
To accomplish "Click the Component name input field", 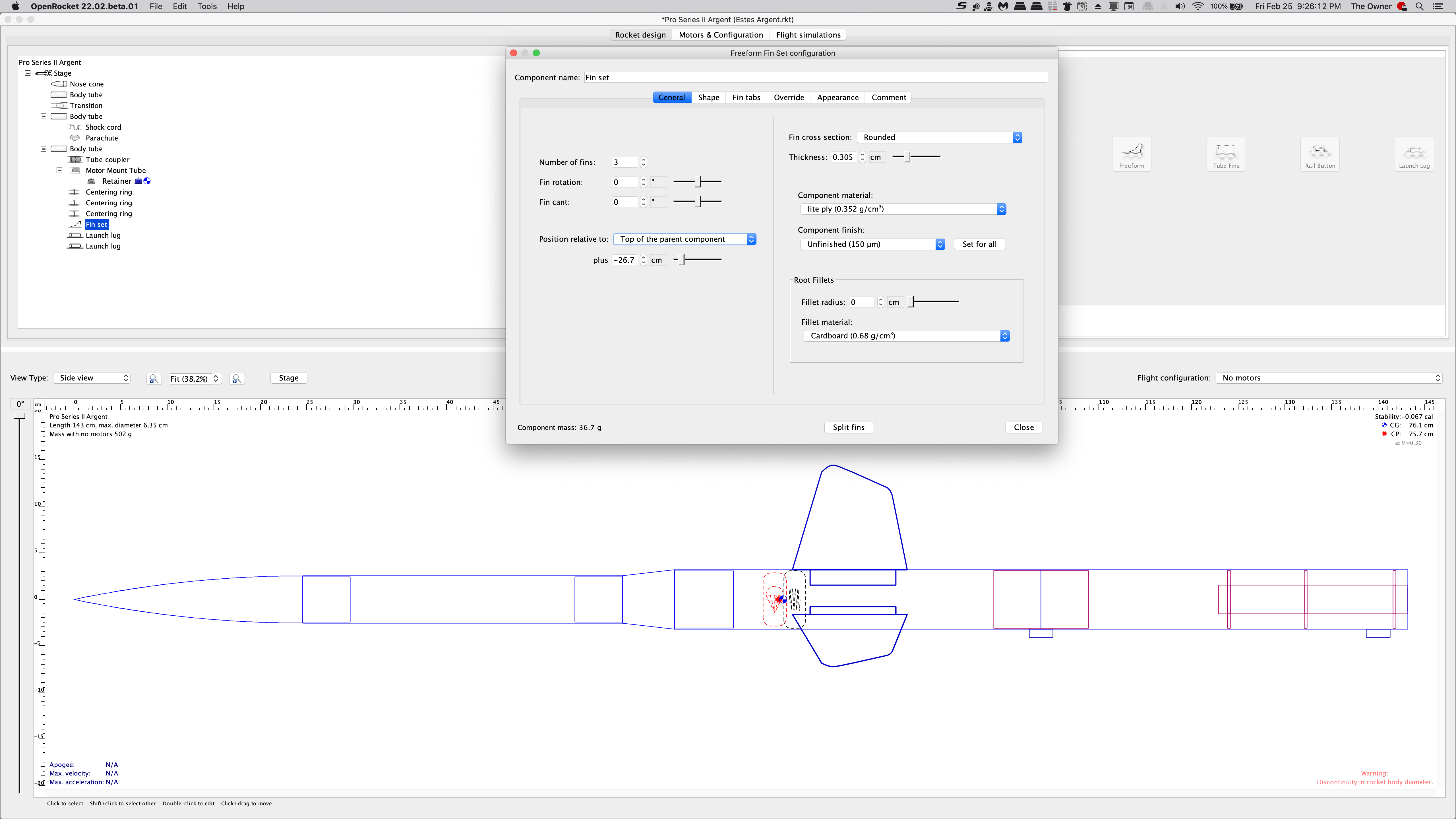I will tap(816, 77).
